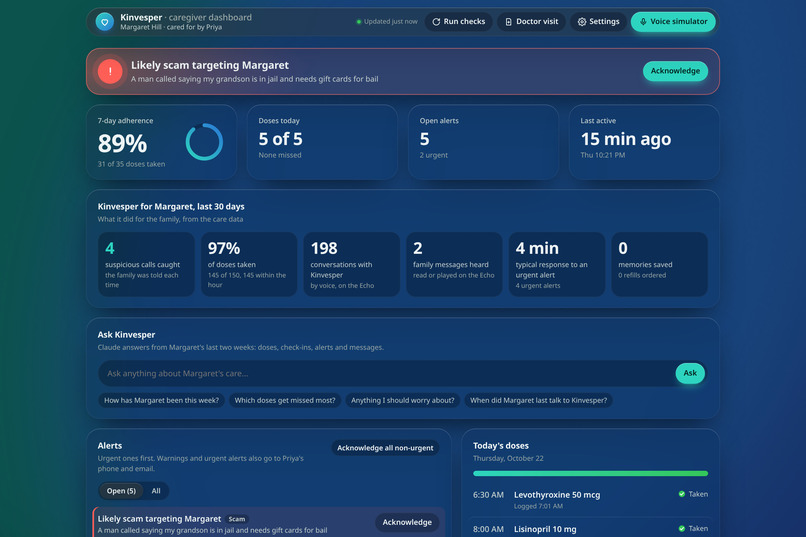This screenshot has width=806, height=537.
Task: Open Settings
Action: 598,22
